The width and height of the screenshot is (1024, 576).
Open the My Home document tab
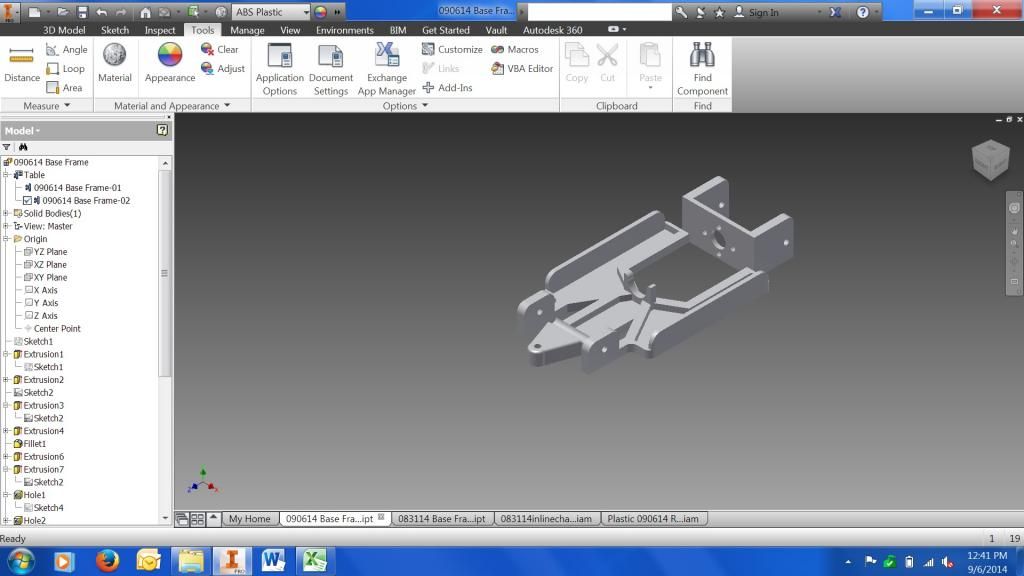249,519
